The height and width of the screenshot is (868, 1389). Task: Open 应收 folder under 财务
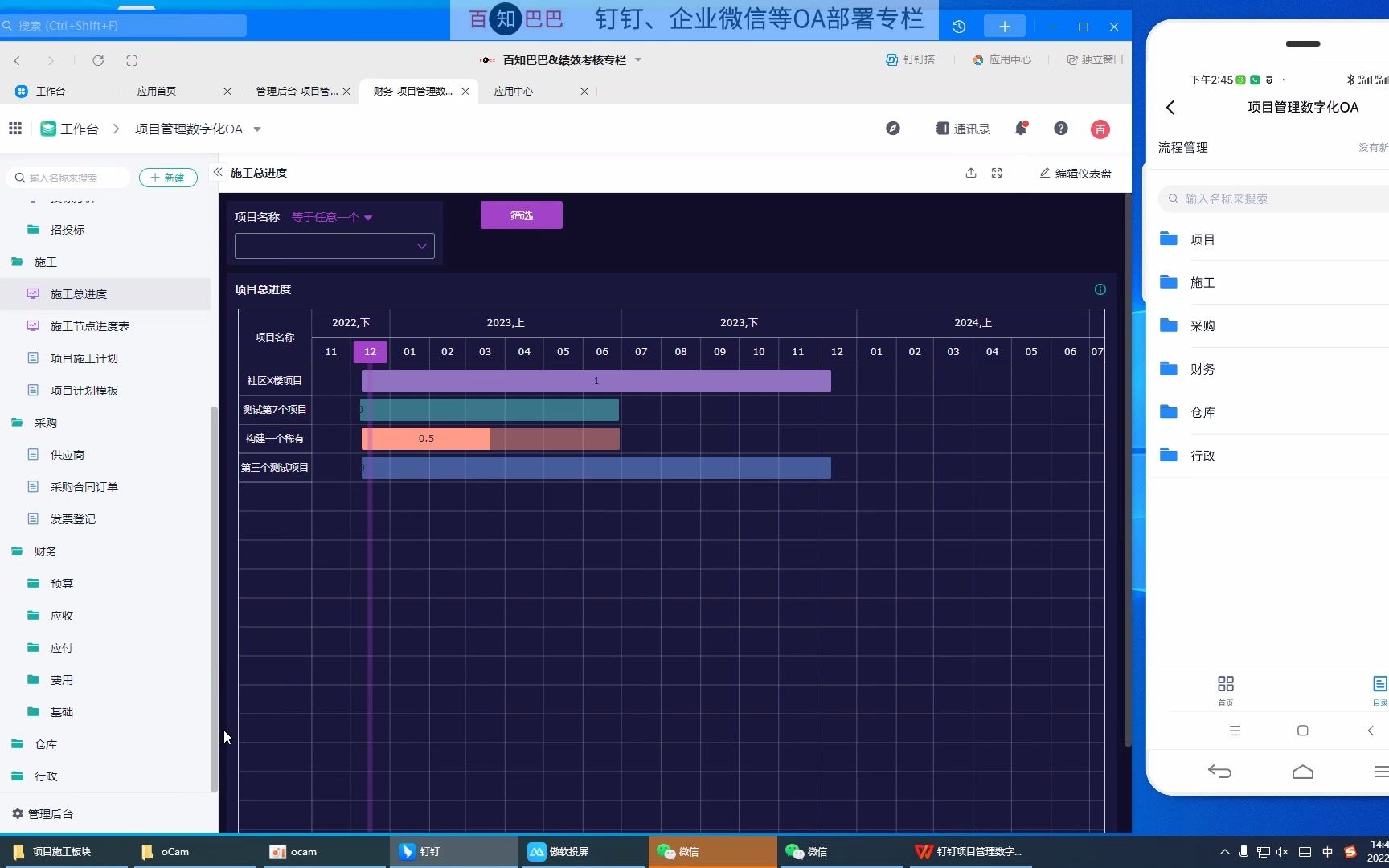point(62,616)
